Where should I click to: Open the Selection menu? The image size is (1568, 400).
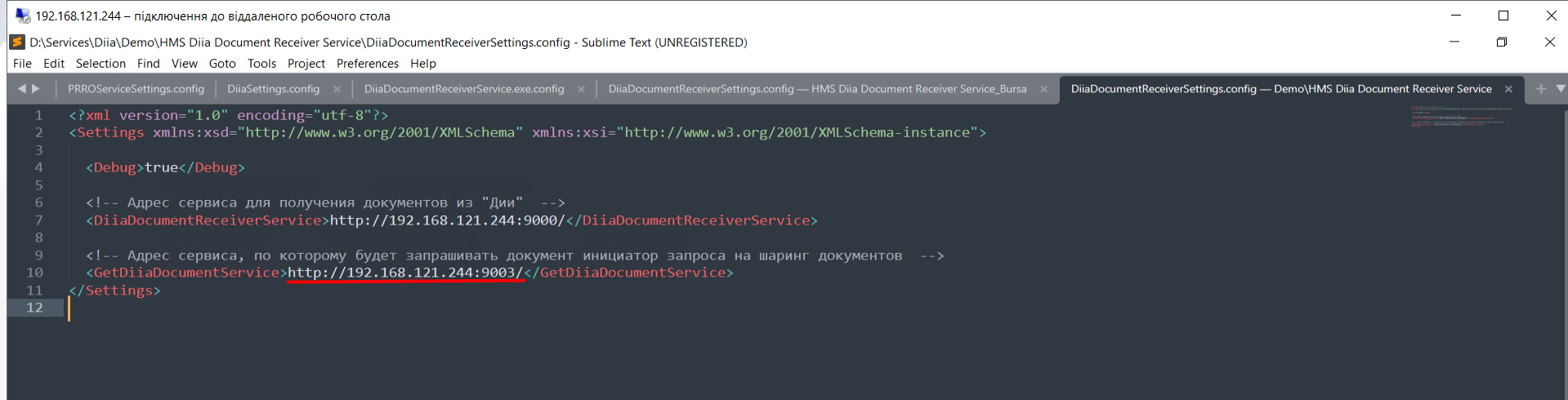[x=101, y=64]
